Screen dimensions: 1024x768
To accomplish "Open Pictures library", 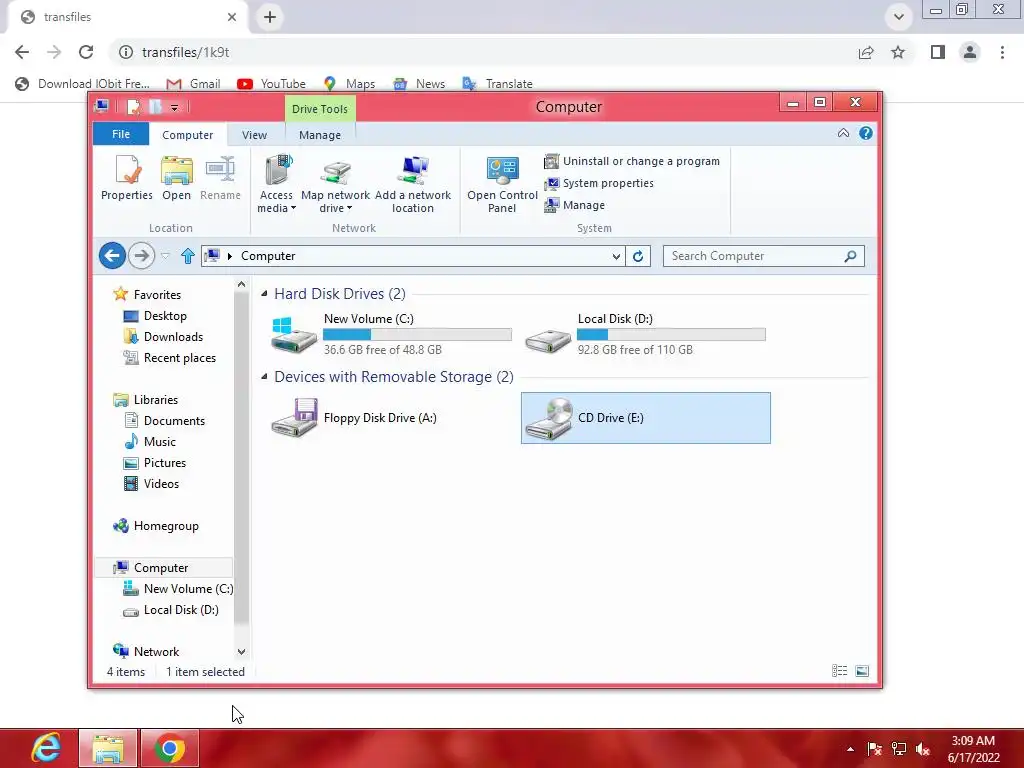I will click(x=155, y=463).
